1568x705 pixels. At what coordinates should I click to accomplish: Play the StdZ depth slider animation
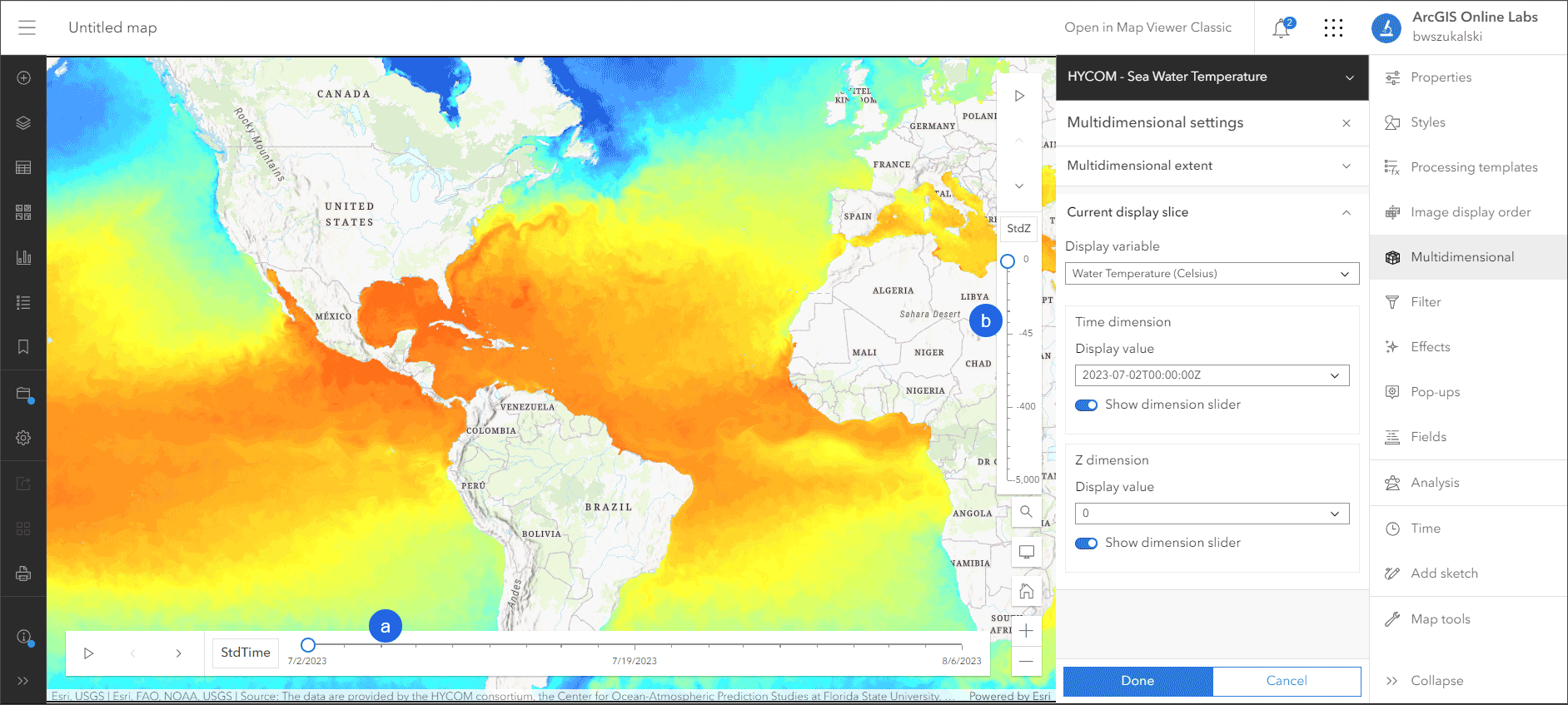tap(1019, 96)
